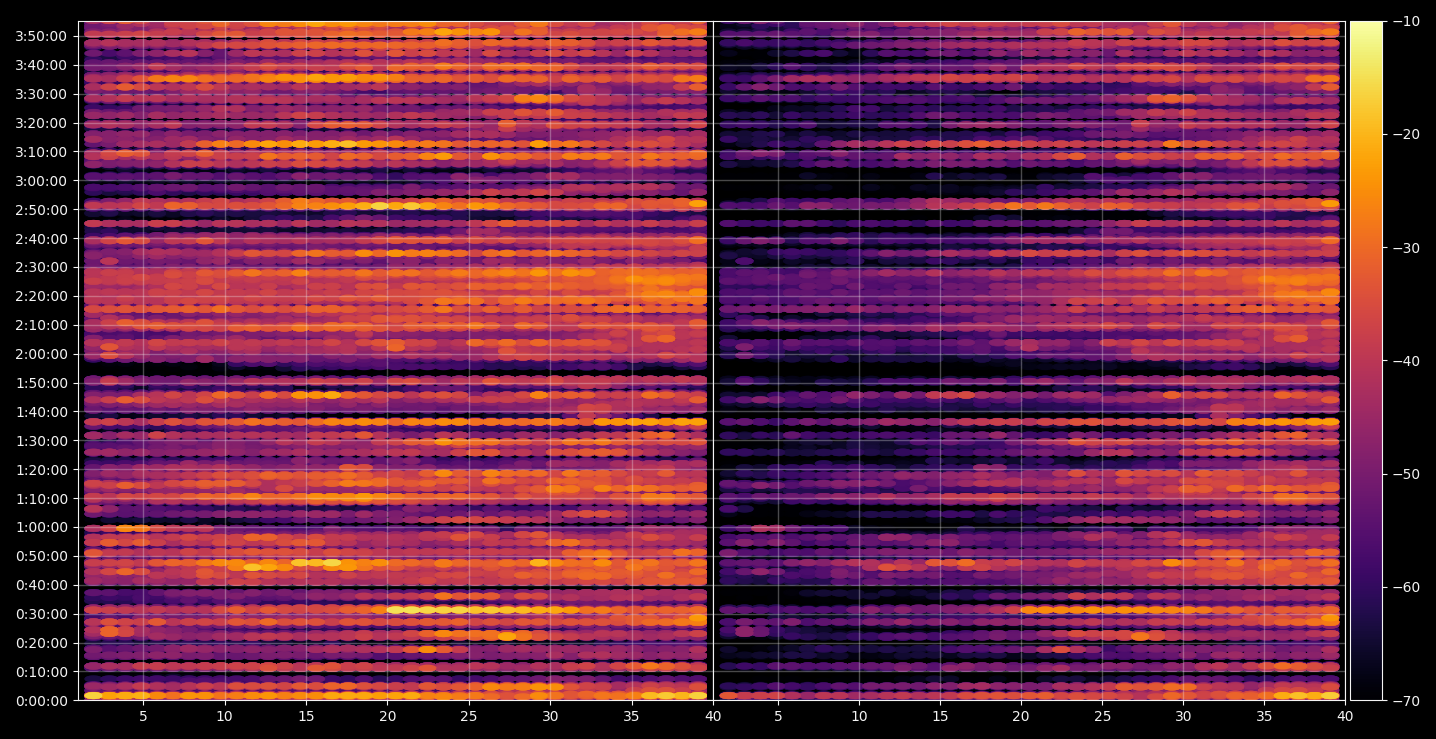Click the 1:10:00 time axis label
1436x739 pixels.
pyautogui.click(x=41, y=499)
